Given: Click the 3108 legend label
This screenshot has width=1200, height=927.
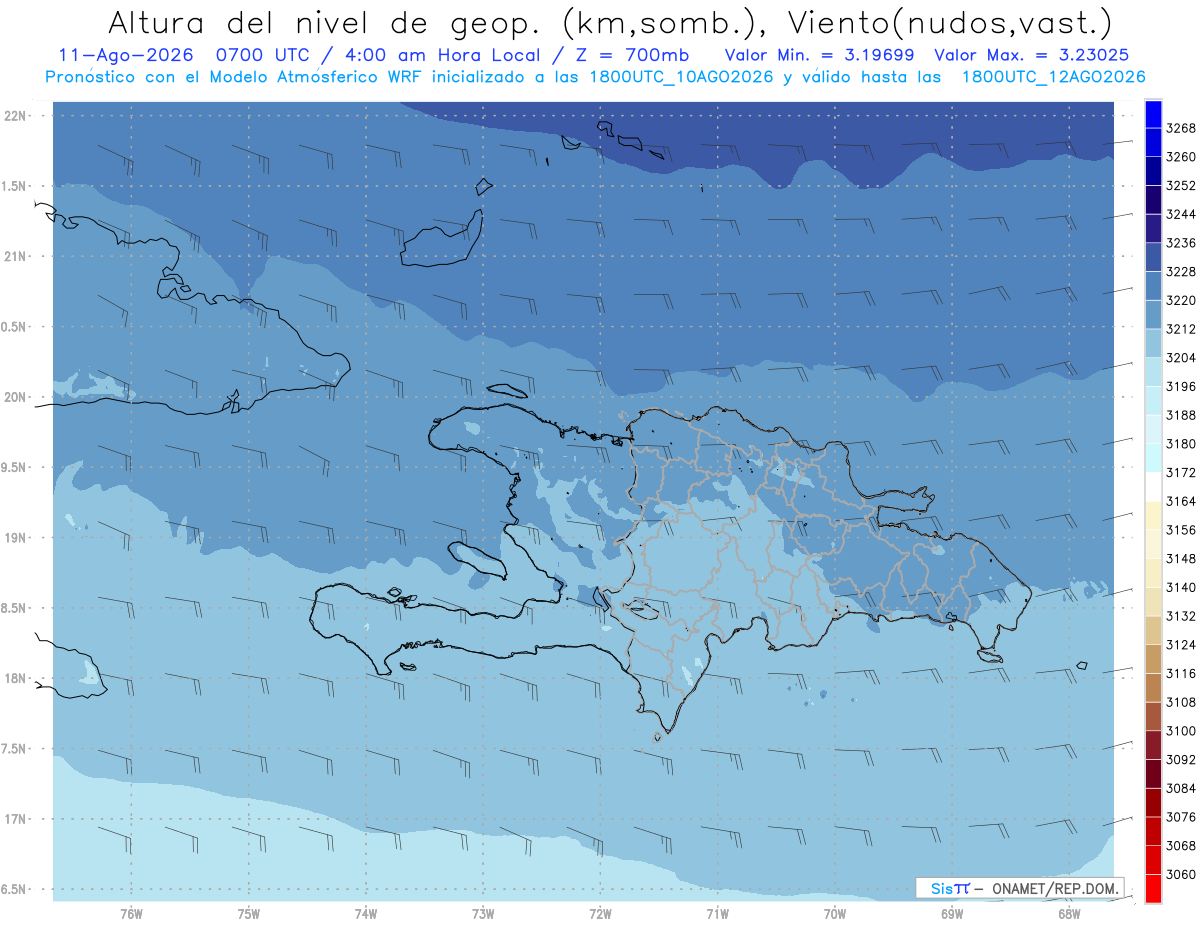Looking at the screenshot, I should coord(1180,702).
